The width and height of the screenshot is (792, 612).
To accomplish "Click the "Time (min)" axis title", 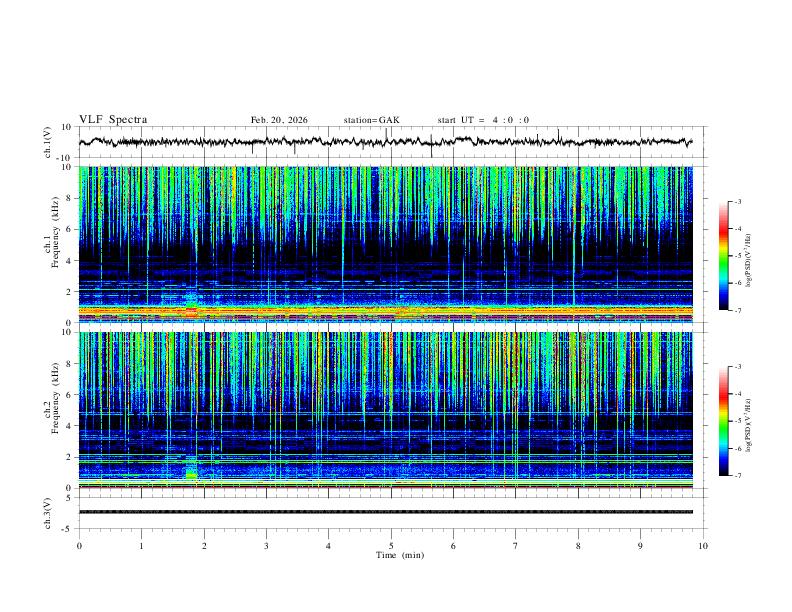I will point(400,555).
